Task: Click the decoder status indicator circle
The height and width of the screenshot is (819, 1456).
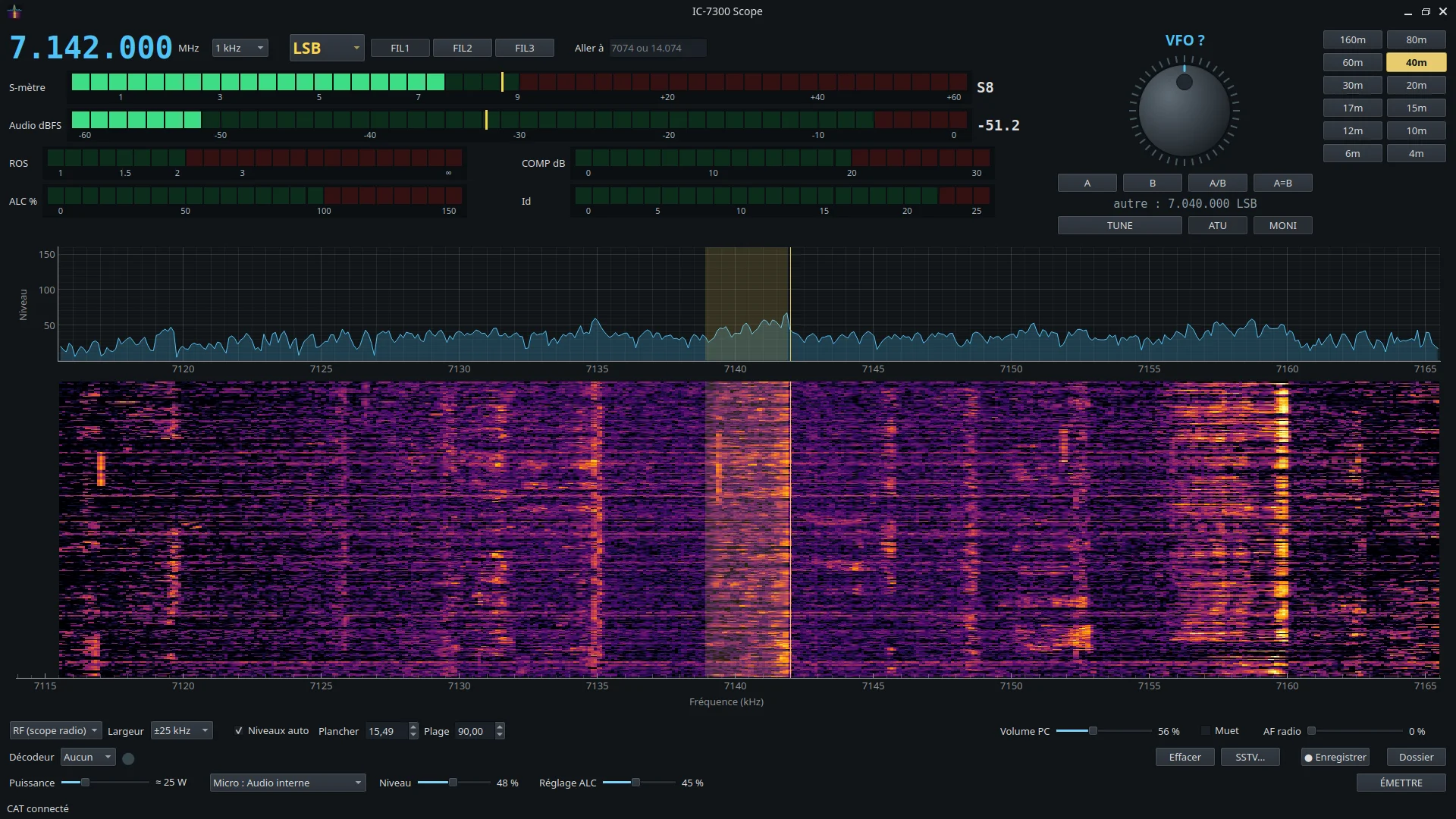Action: pos(128,758)
